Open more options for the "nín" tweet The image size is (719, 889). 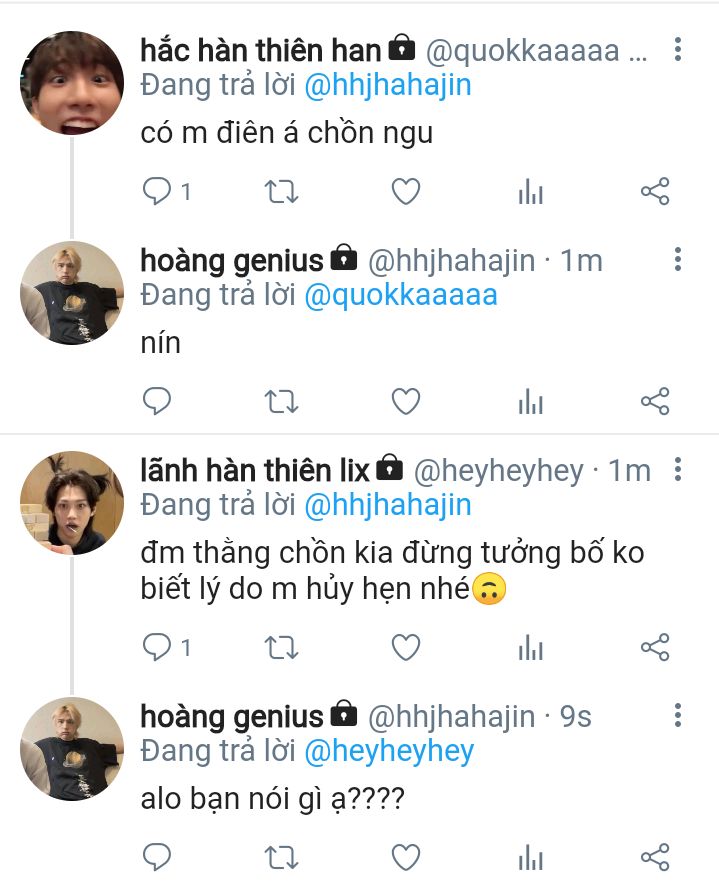pyautogui.click(x=678, y=260)
